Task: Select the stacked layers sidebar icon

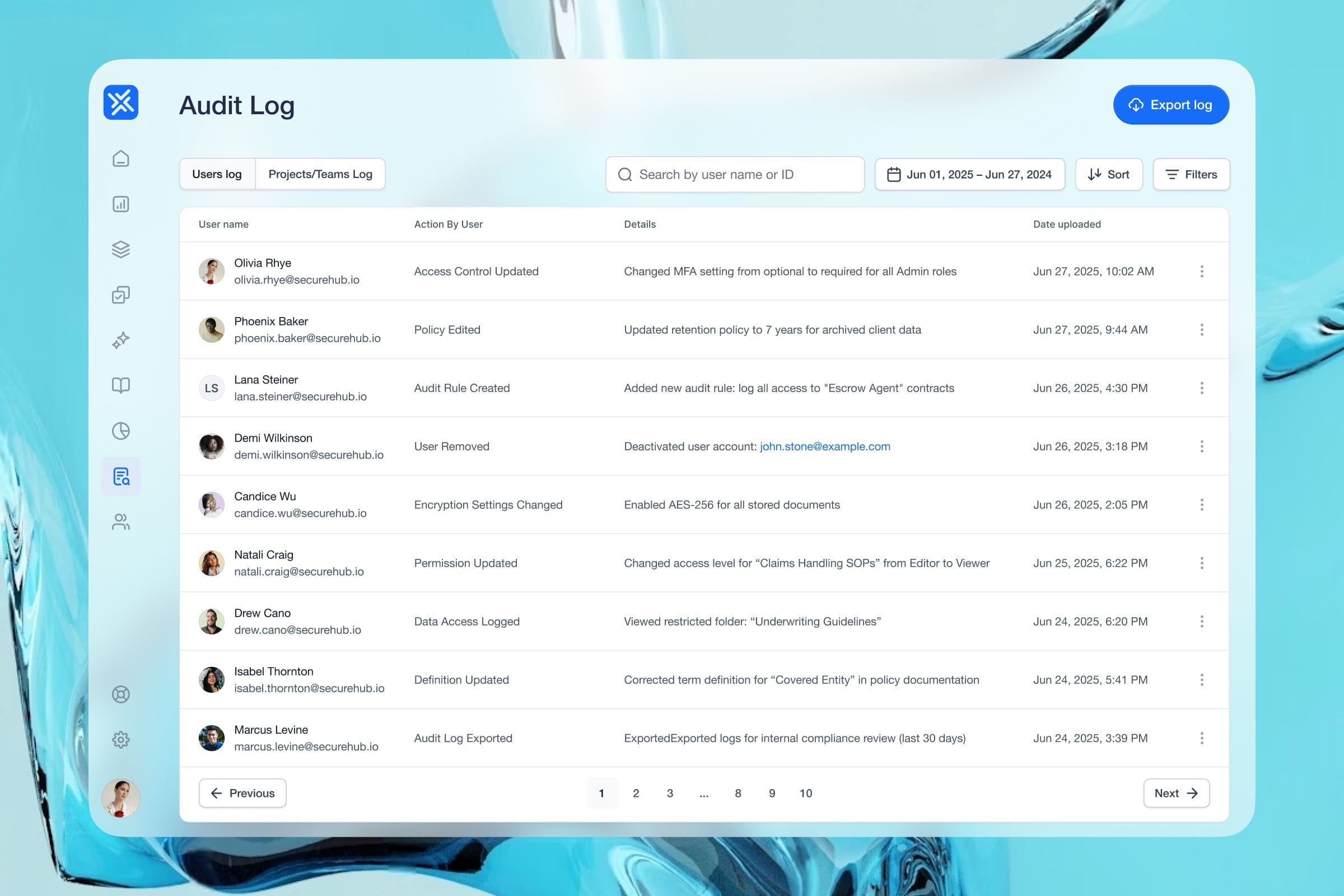Action: pyautogui.click(x=120, y=249)
